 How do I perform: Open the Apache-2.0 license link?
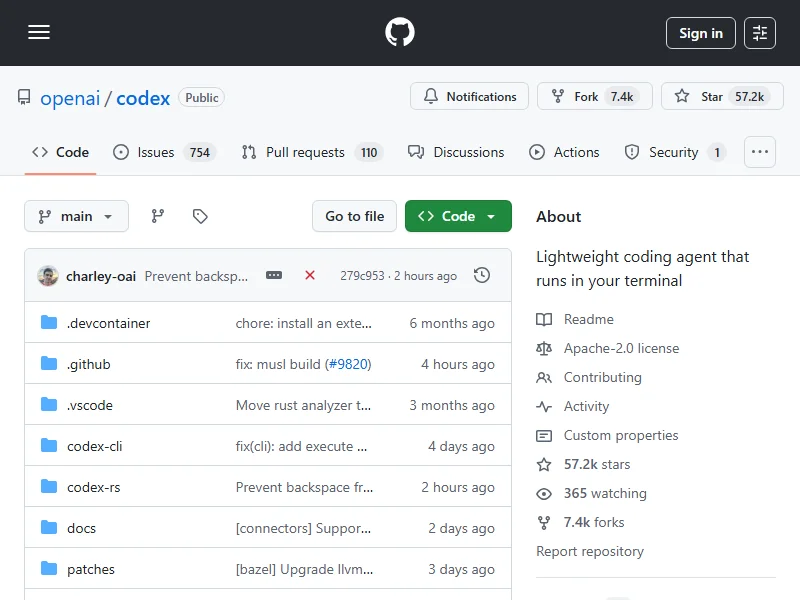pyautogui.click(x=620, y=348)
